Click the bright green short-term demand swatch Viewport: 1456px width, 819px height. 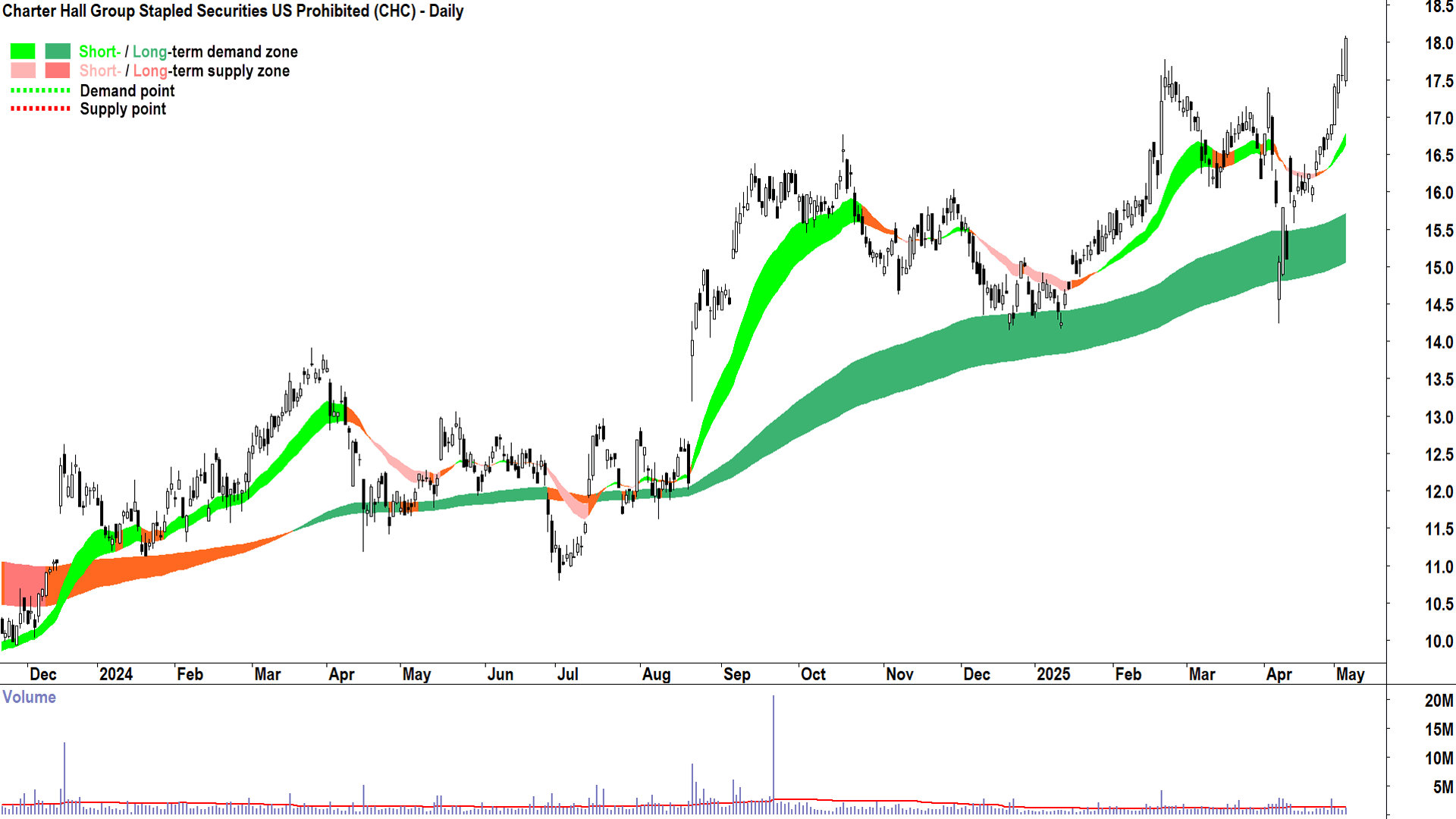(23, 52)
